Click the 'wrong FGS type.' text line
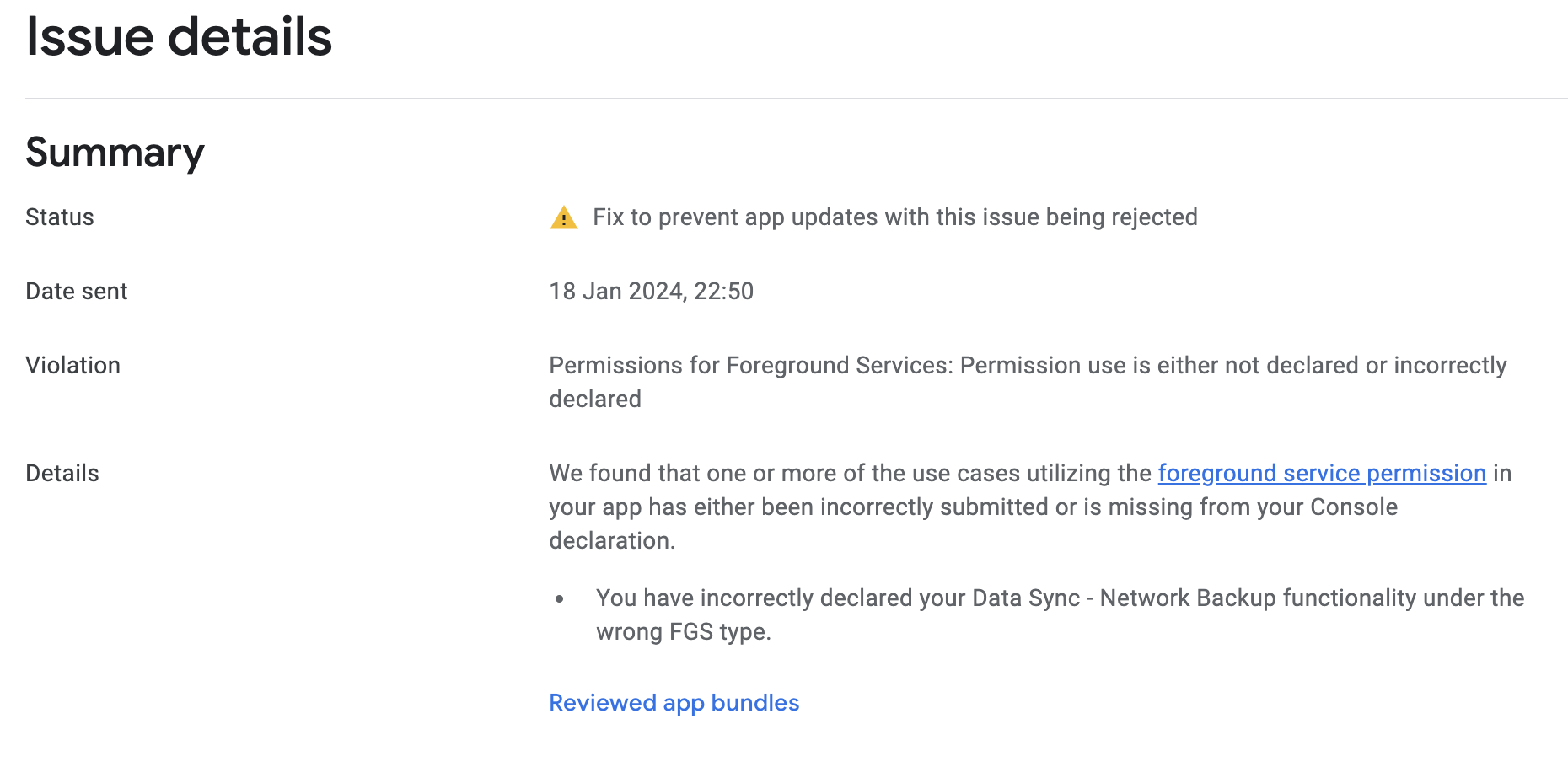The image size is (1568, 767). (x=683, y=632)
